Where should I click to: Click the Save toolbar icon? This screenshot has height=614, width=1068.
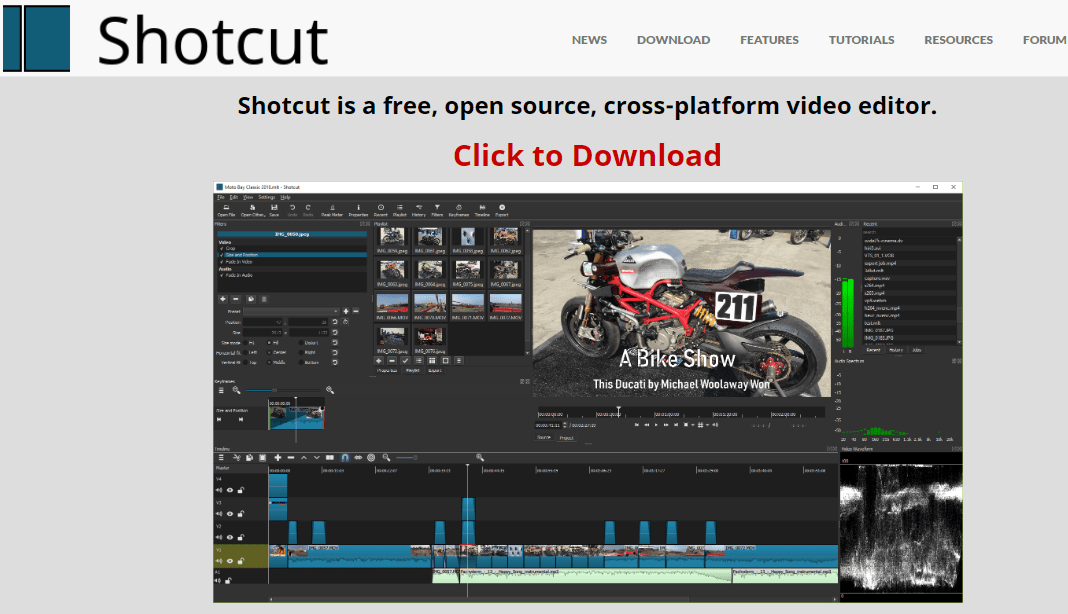[274, 210]
